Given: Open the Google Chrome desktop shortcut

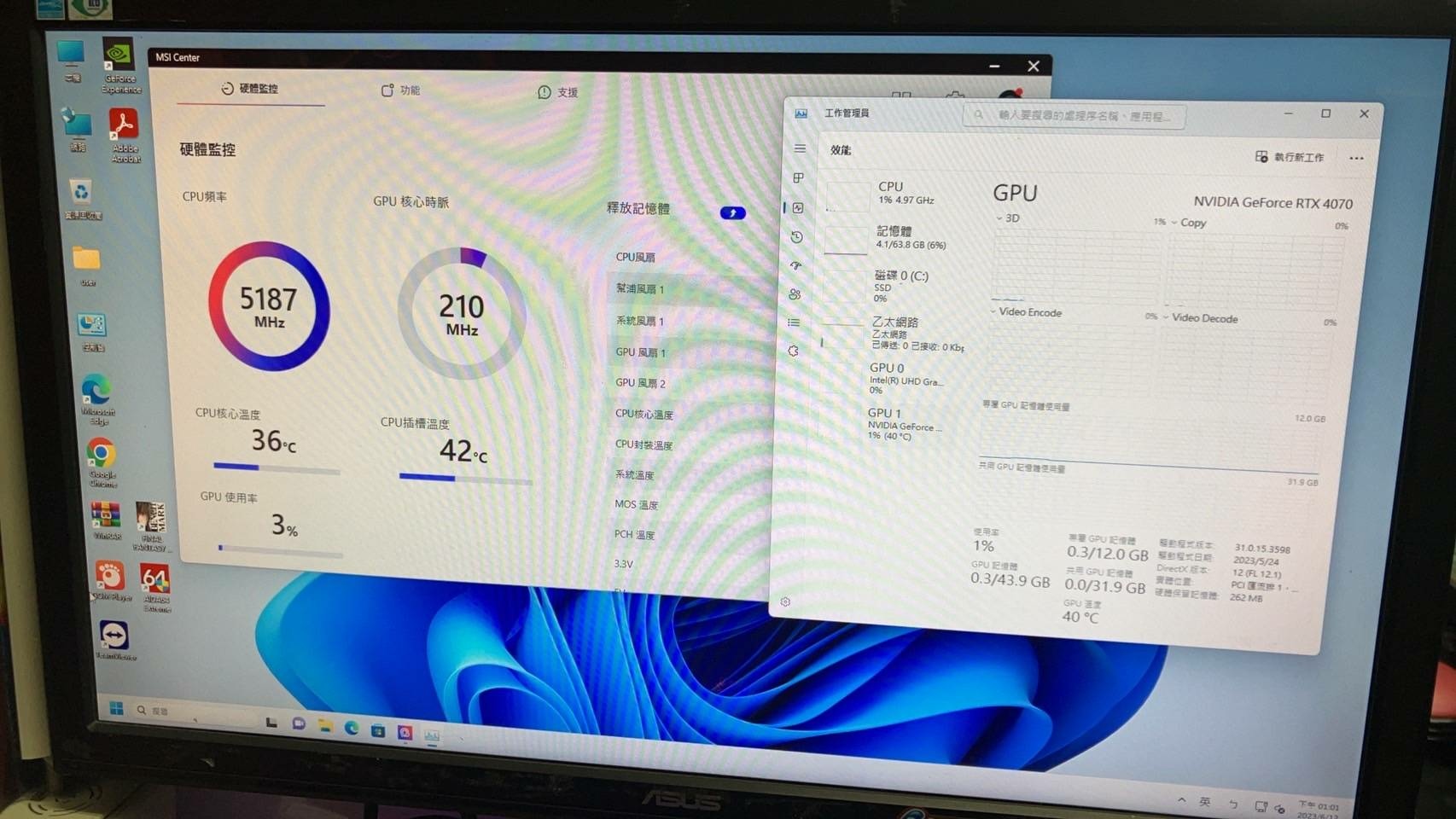Looking at the screenshot, I should click(x=102, y=462).
